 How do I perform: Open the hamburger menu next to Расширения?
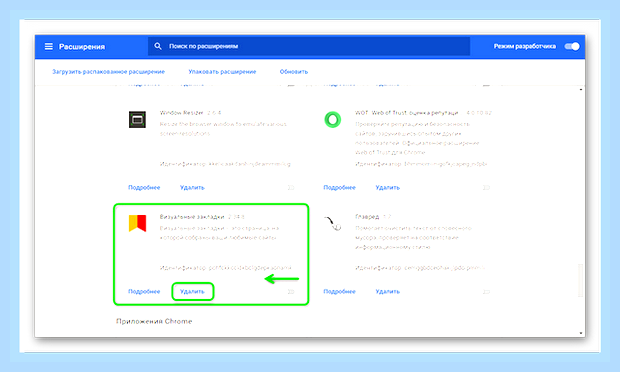pos(49,47)
